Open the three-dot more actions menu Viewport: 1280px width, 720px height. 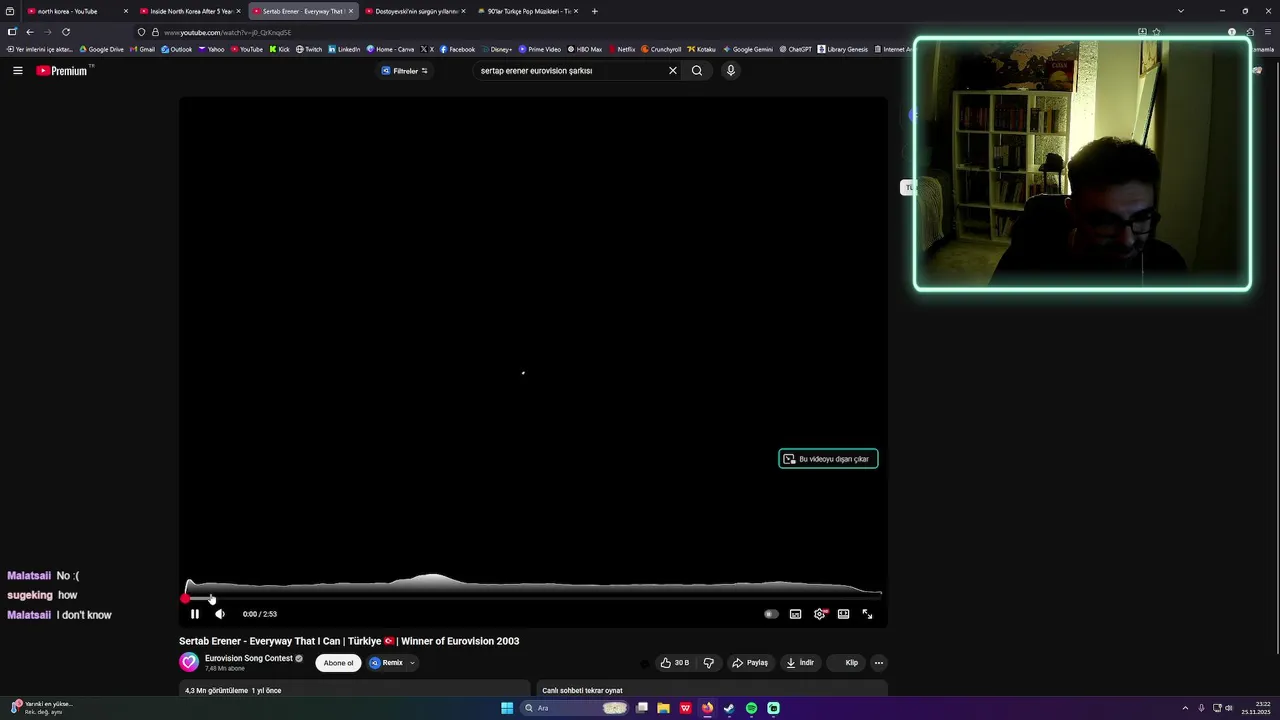tap(879, 662)
